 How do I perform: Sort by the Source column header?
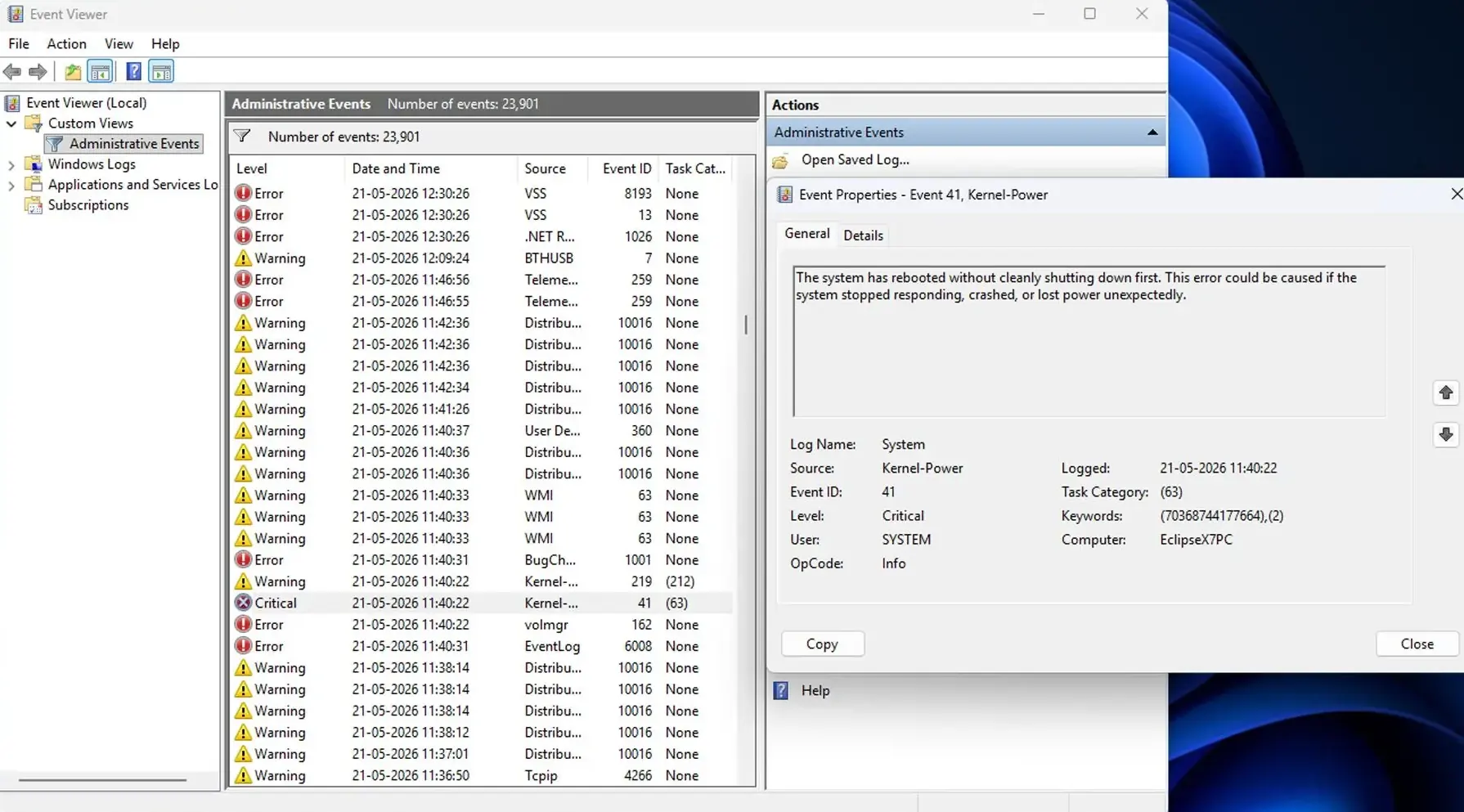[x=552, y=168]
